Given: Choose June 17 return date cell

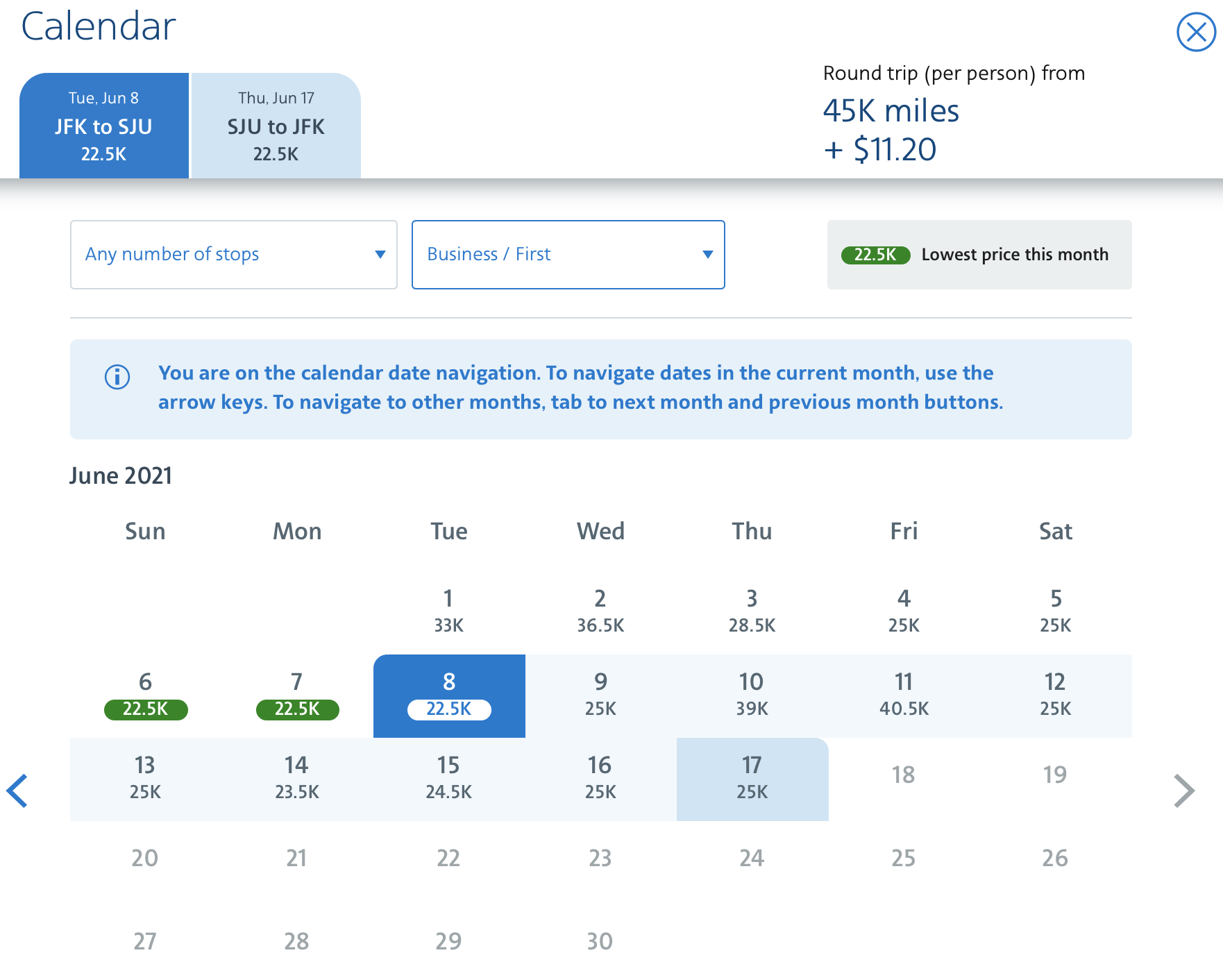Looking at the screenshot, I should 752,777.
